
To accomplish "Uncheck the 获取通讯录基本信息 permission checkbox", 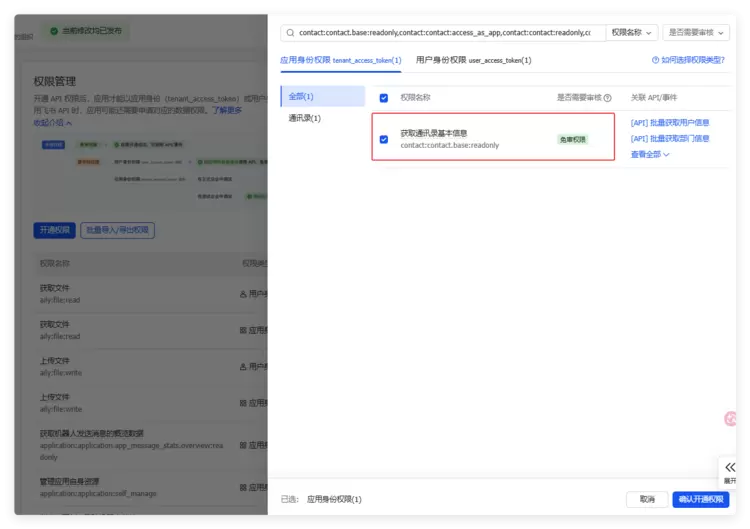I will coord(384,139).
